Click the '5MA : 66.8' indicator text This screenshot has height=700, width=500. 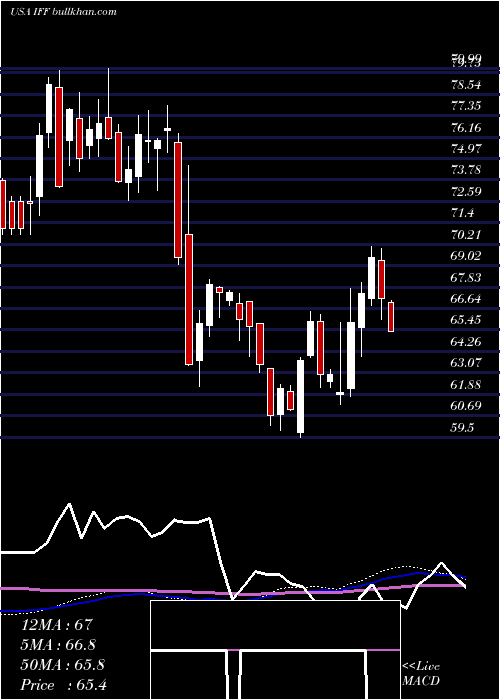58,644
